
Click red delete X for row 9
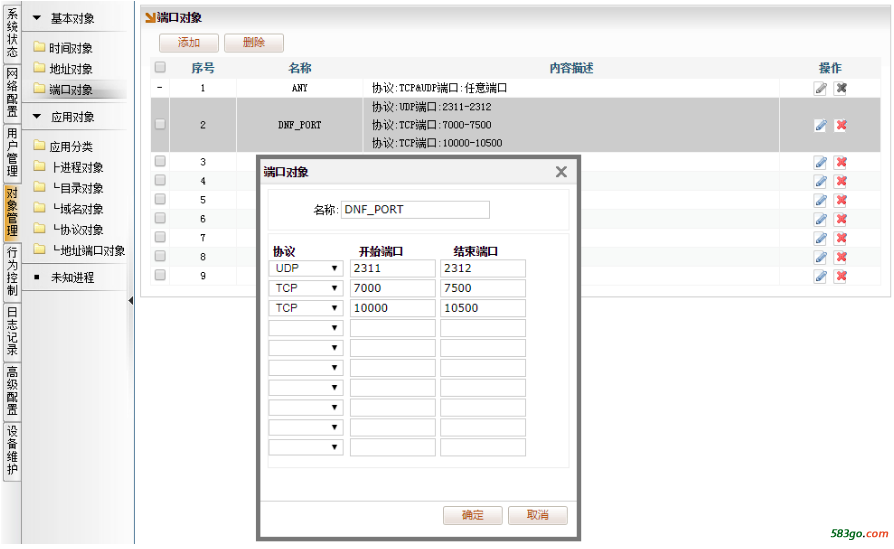point(840,276)
